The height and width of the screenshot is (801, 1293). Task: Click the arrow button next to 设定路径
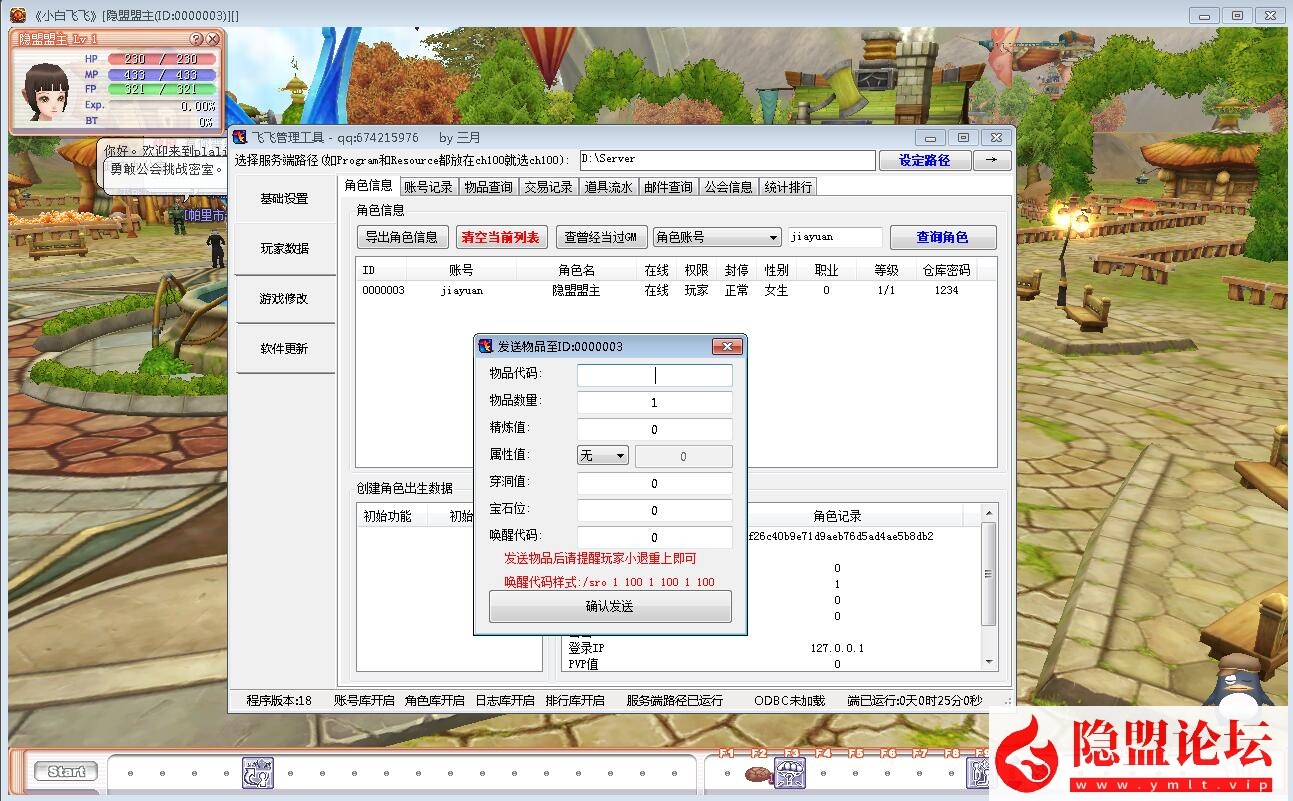click(992, 160)
